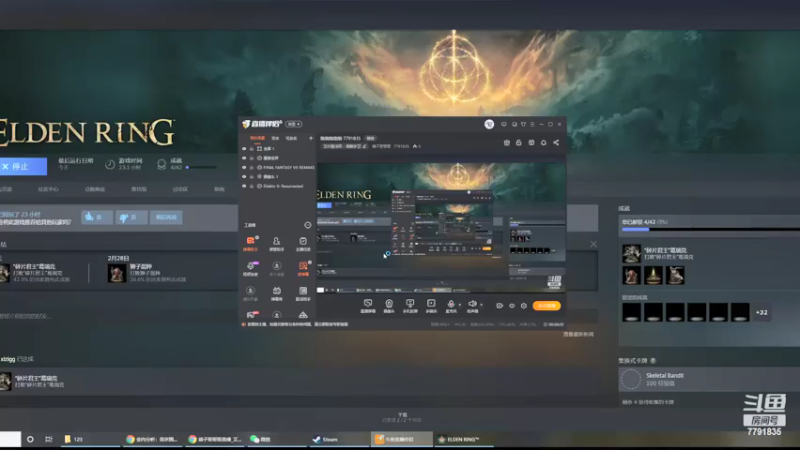The width and height of the screenshot is (800, 450).
Task: Open the orange danmaku tool in toolbox
Action: click(251, 243)
